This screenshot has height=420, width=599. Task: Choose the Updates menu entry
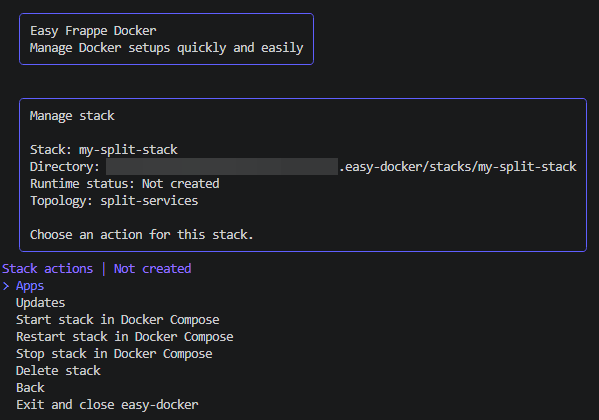(x=40, y=303)
